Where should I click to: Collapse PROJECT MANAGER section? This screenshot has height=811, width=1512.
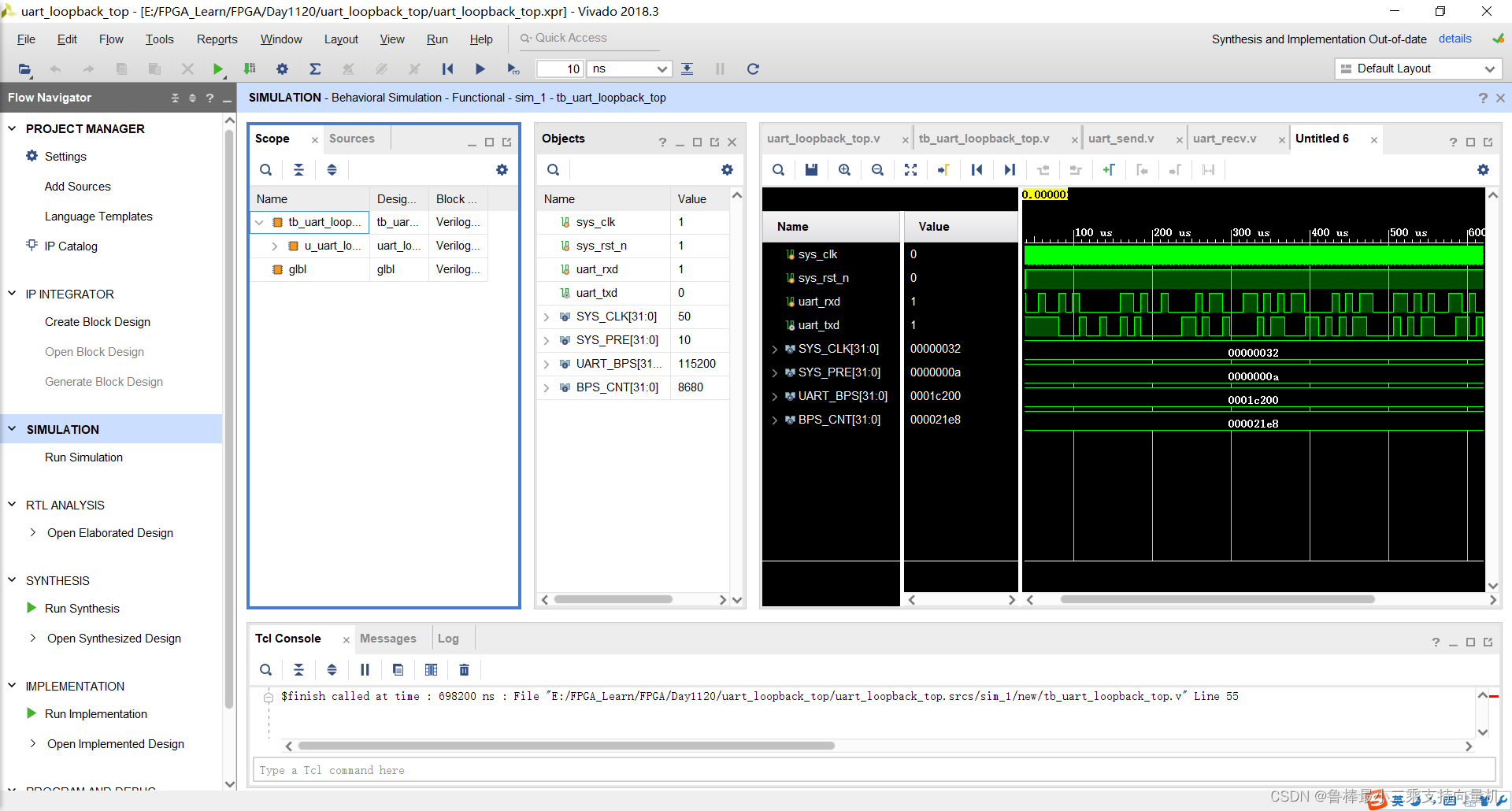coord(12,128)
